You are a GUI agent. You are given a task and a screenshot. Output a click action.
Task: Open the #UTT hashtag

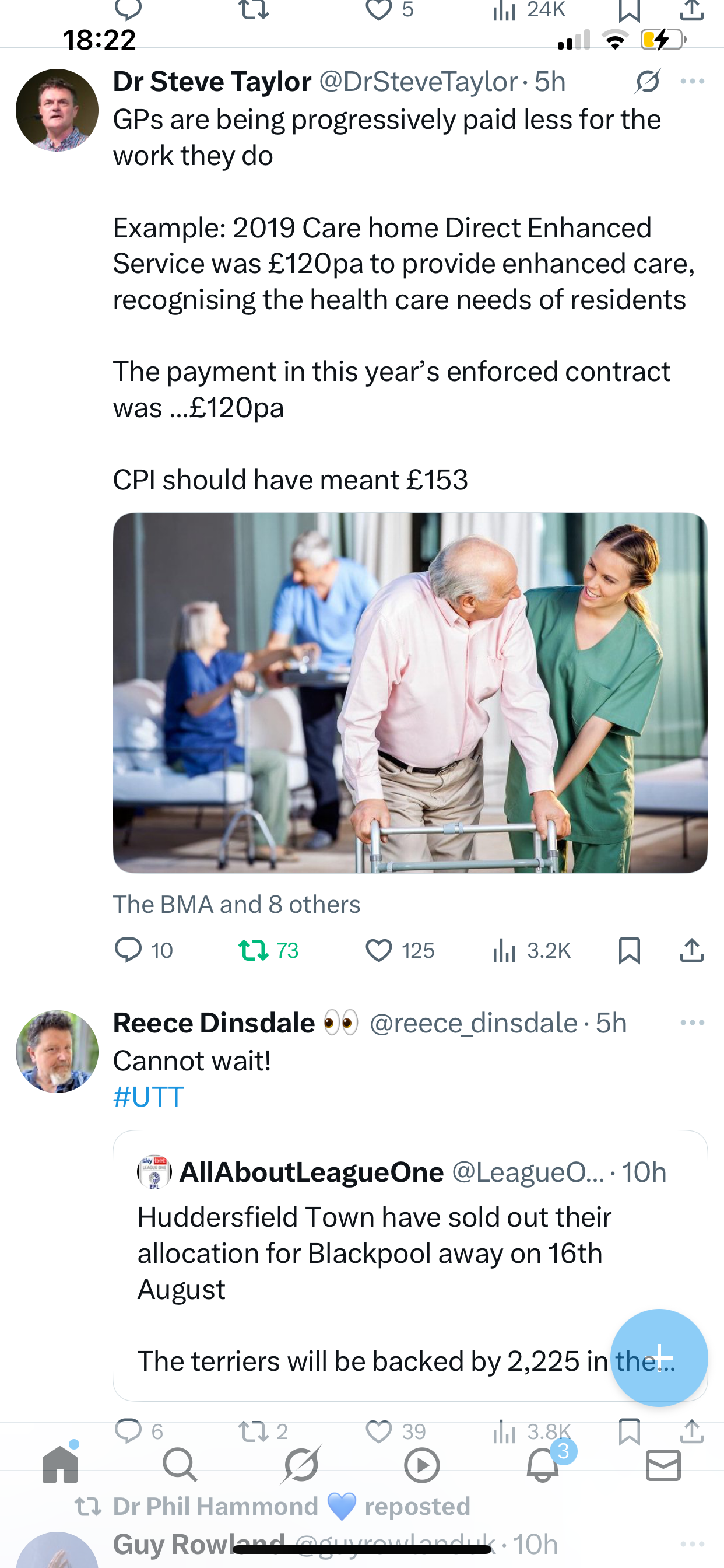[149, 1097]
